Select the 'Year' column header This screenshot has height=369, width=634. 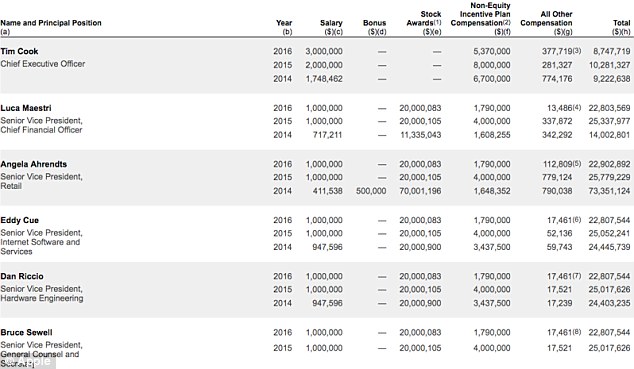click(x=284, y=23)
